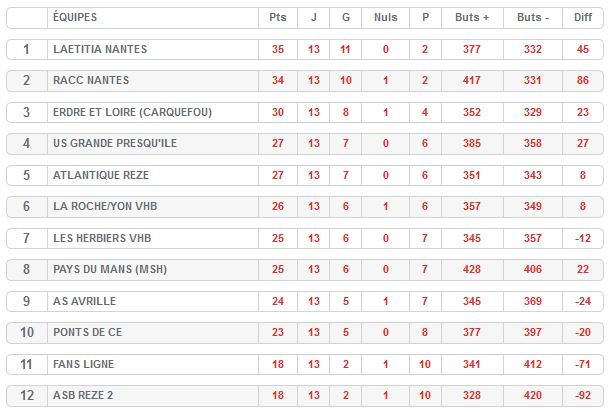Open PAYS DU MANS (MSH) team
This screenshot has height=412, width=610.
click(x=111, y=270)
